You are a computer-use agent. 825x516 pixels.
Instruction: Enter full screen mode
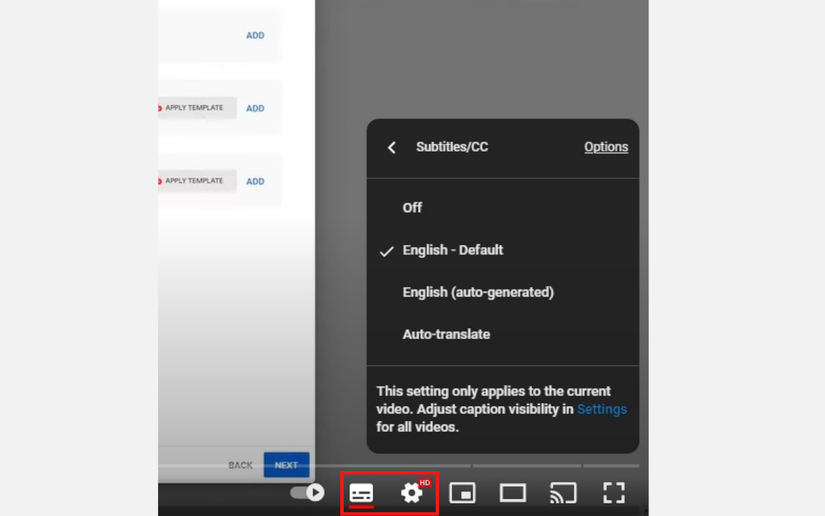[613, 493]
